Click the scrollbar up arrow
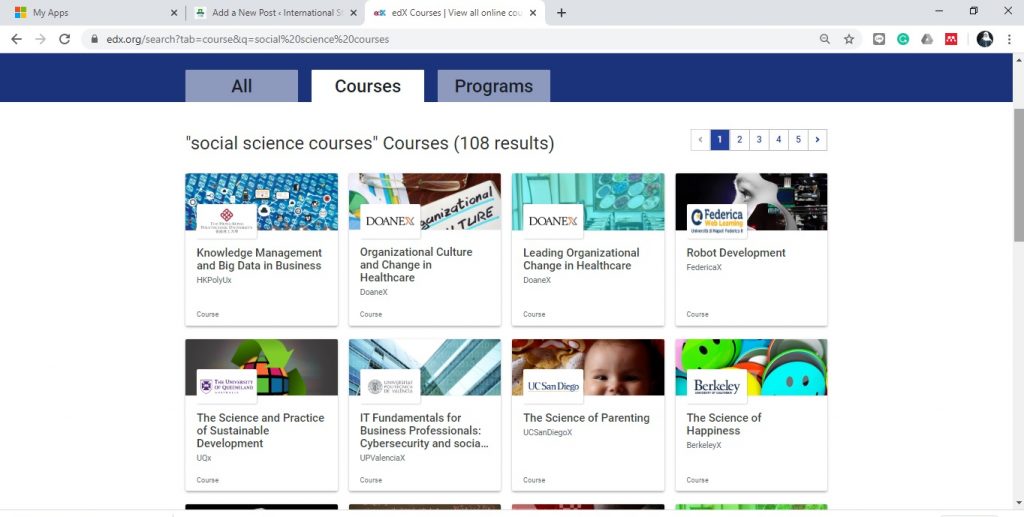 [x=1018, y=59]
